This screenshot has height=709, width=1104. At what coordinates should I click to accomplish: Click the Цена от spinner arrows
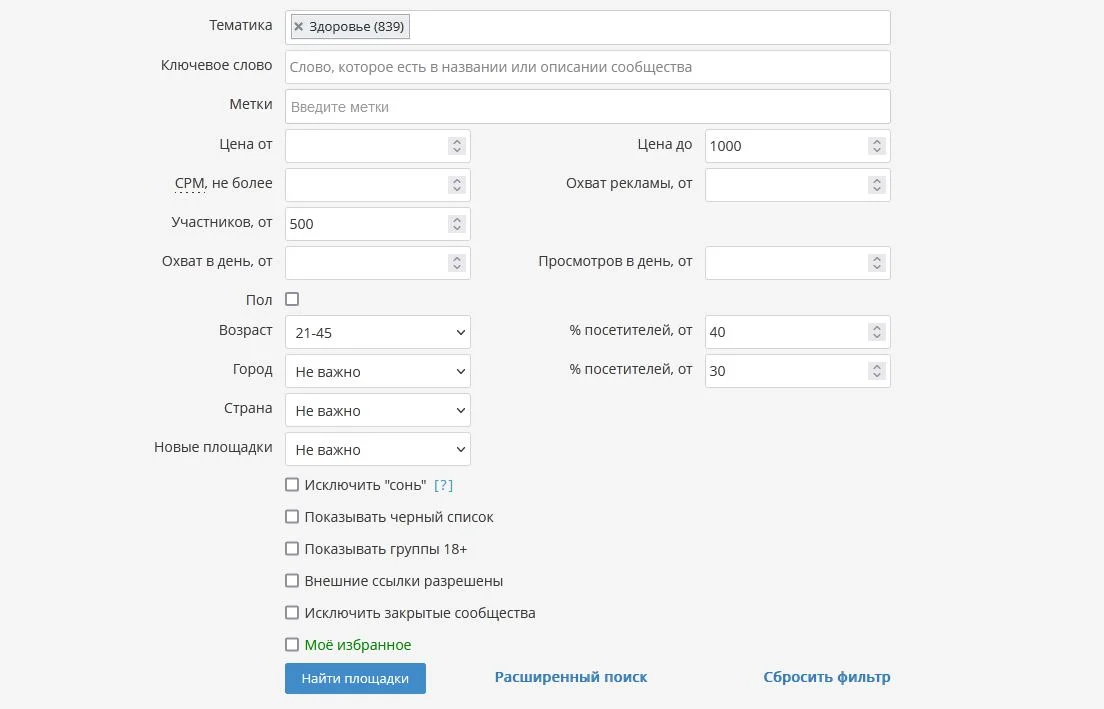[457, 146]
